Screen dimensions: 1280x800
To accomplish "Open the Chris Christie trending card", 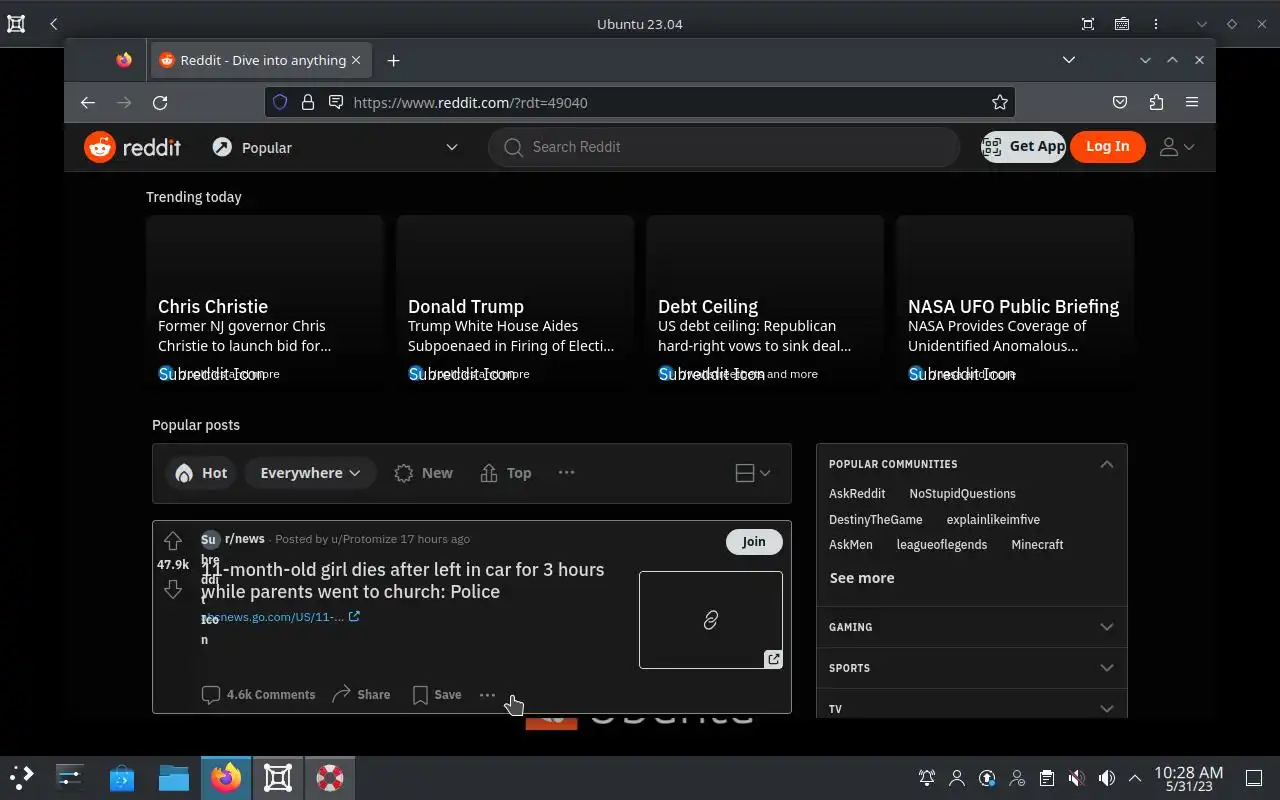I will [265, 304].
